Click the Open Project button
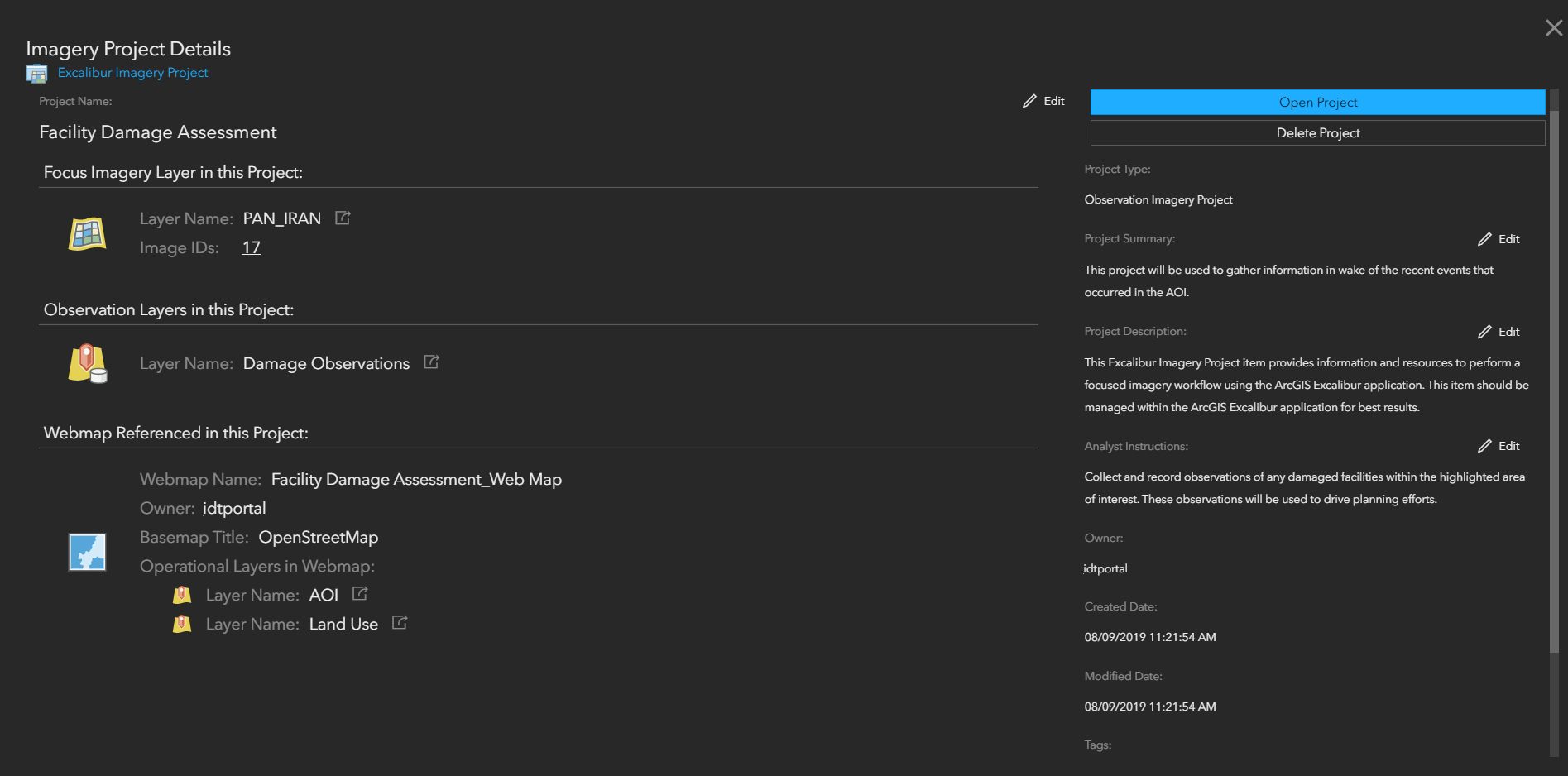The height and width of the screenshot is (776, 1568). click(x=1317, y=103)
